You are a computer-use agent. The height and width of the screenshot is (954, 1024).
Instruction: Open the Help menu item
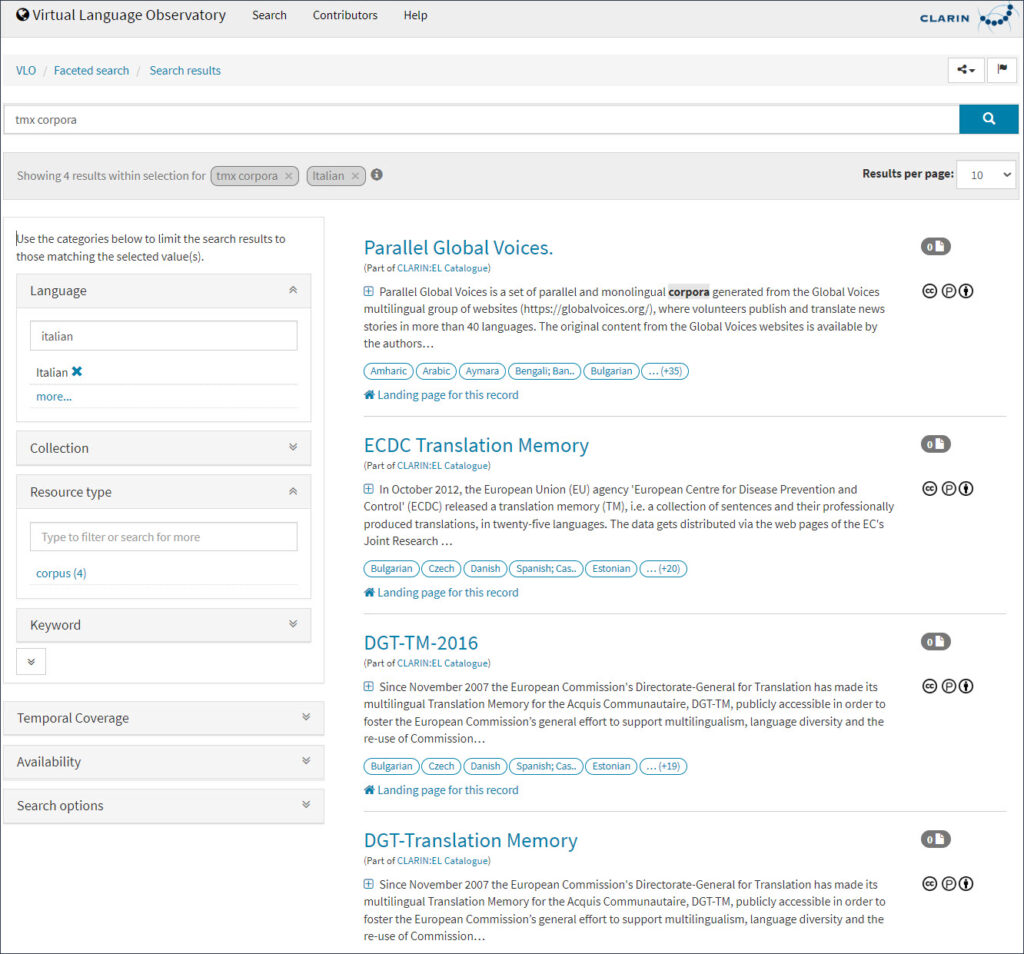(x=415, y=15)
